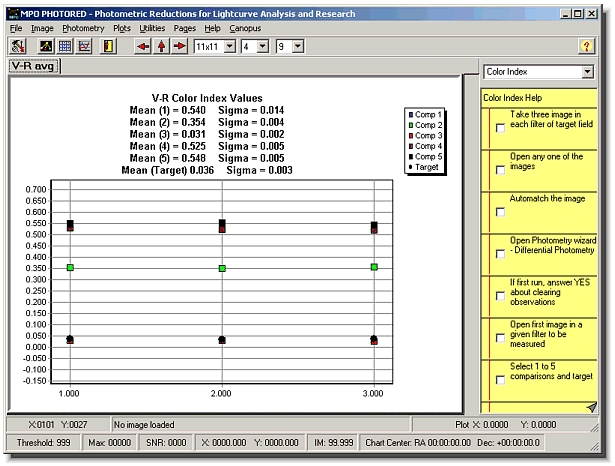Image resolution: width=615 pixels, height=466 pixels.
Task: Show the plot page chart icon
Action: click(x=84, y=46)
